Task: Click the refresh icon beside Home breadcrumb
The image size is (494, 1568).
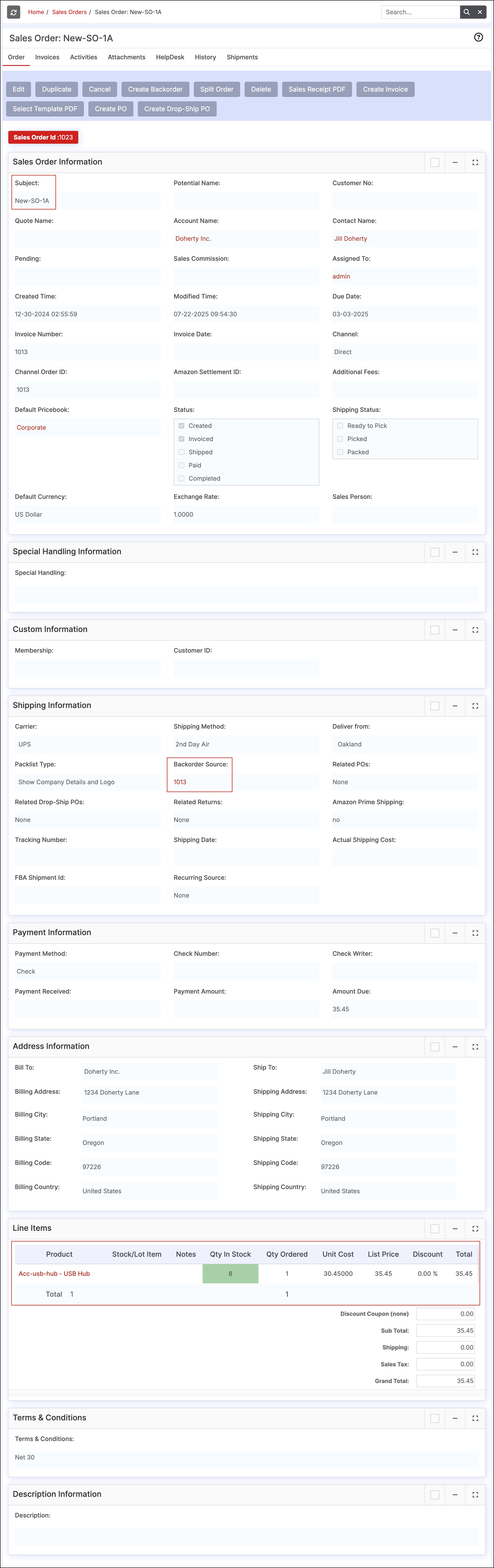Action: tap(13, 12)
